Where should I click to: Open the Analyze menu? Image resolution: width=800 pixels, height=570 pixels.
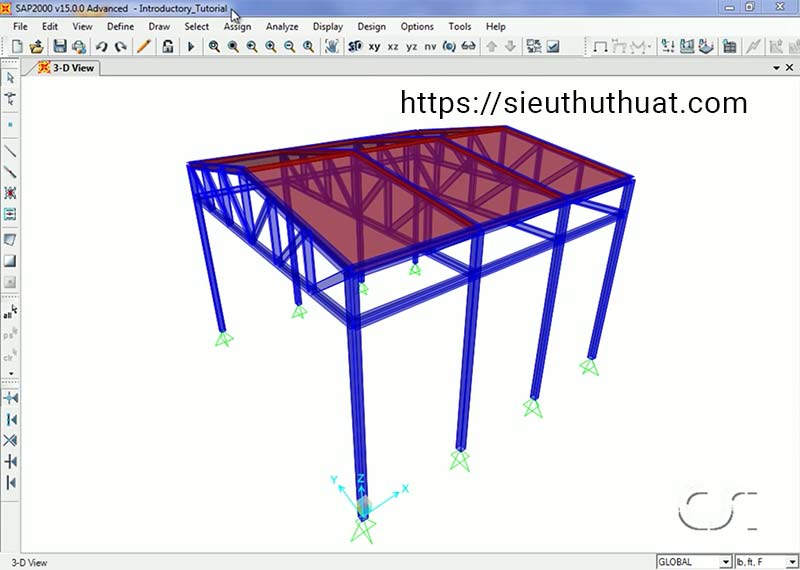pyautogui.click(x=282, y=27)
